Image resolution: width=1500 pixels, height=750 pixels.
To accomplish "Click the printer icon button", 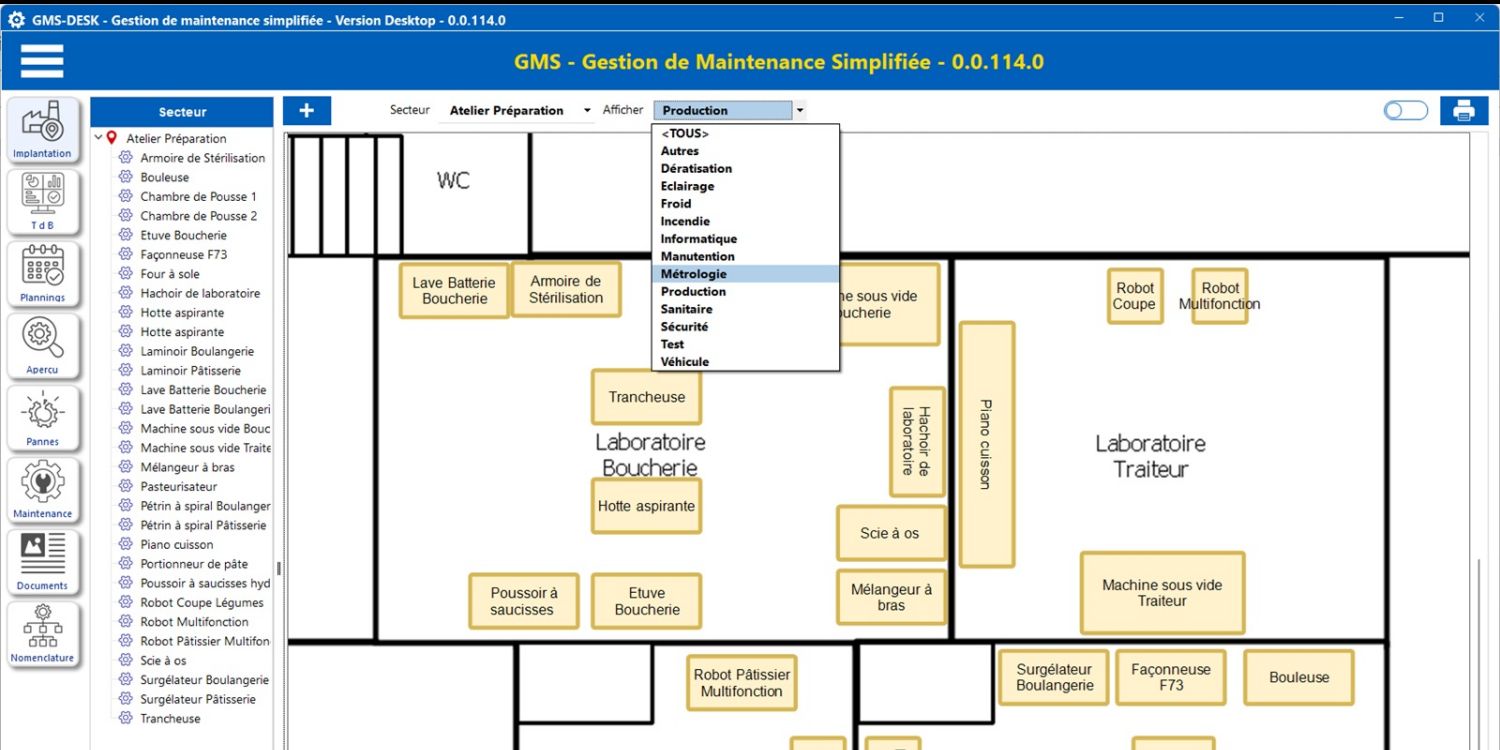I will [x=1464, y=111].
